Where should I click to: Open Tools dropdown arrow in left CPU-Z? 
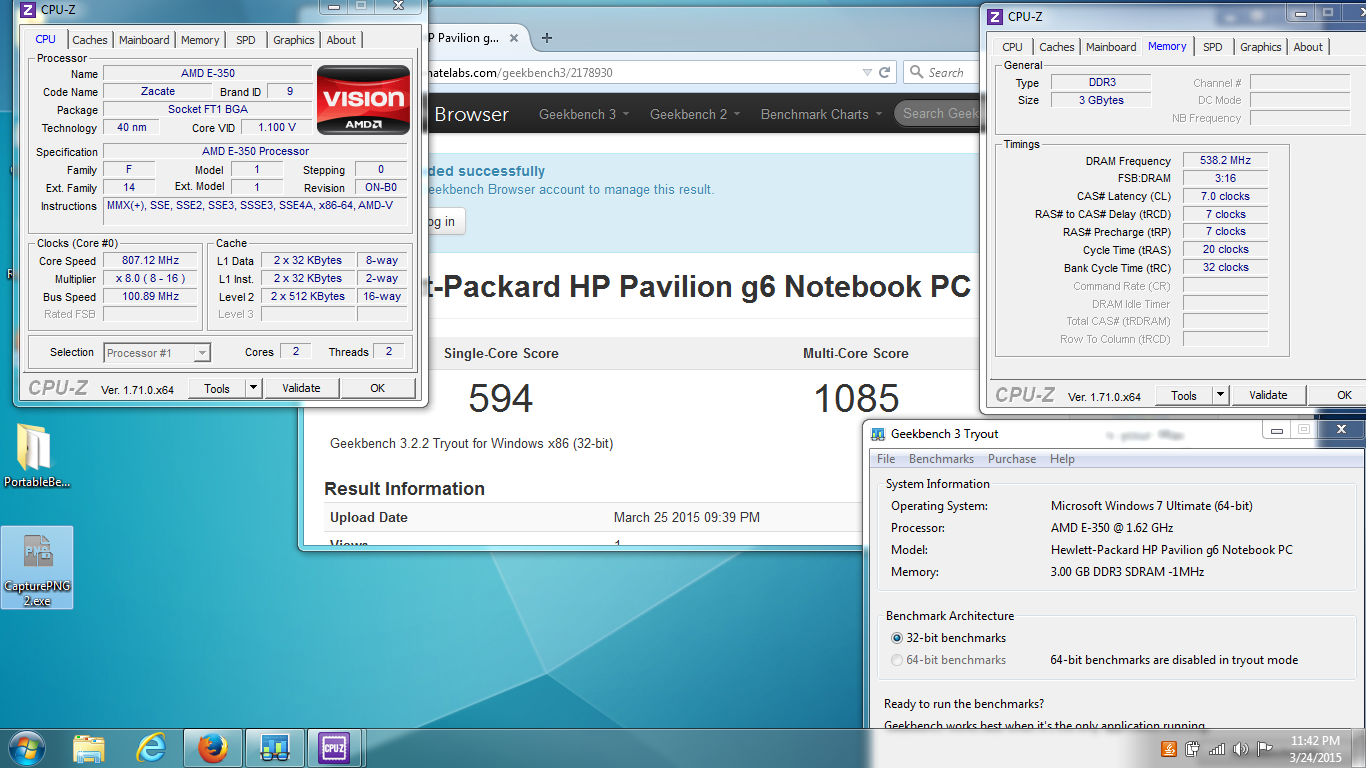pos(253,388)
